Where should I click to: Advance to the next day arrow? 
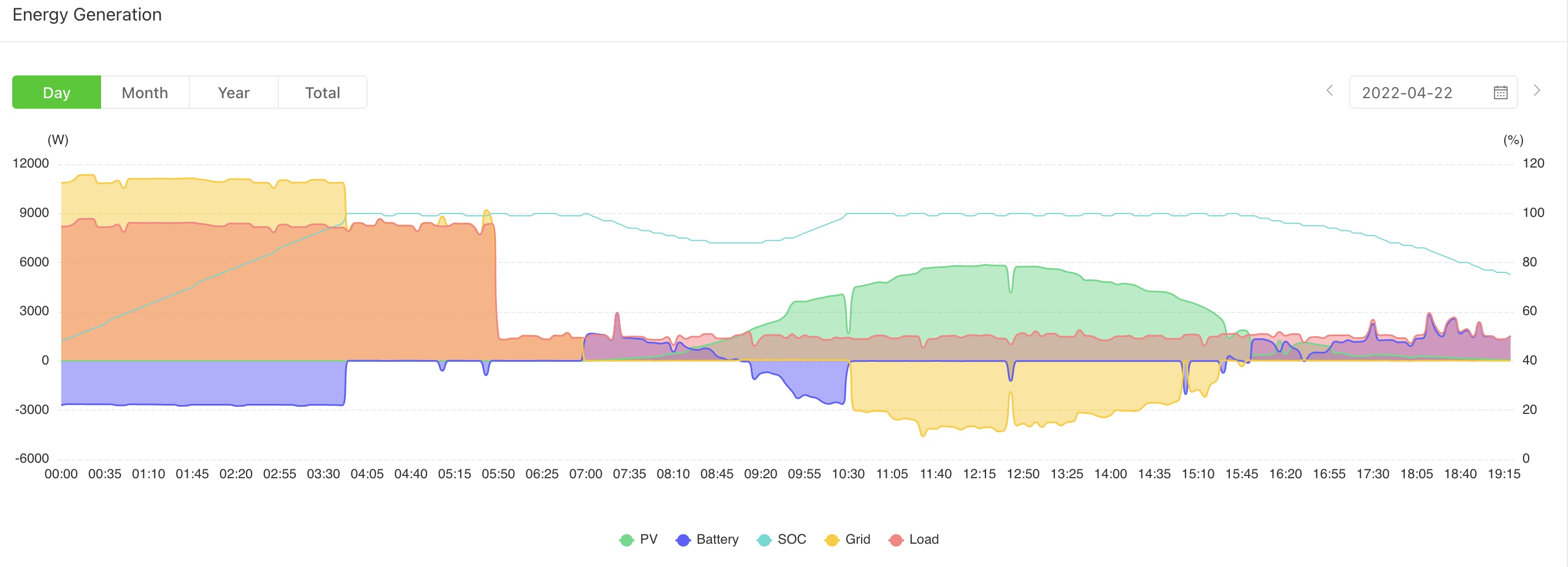click(1536, 90)
